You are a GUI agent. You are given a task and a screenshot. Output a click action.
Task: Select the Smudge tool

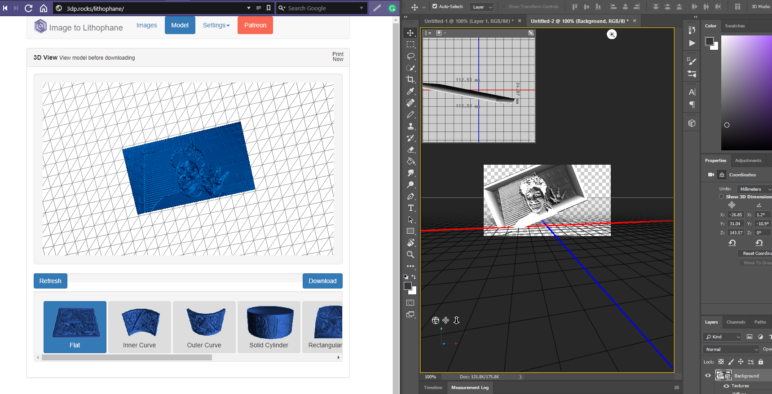410,173
